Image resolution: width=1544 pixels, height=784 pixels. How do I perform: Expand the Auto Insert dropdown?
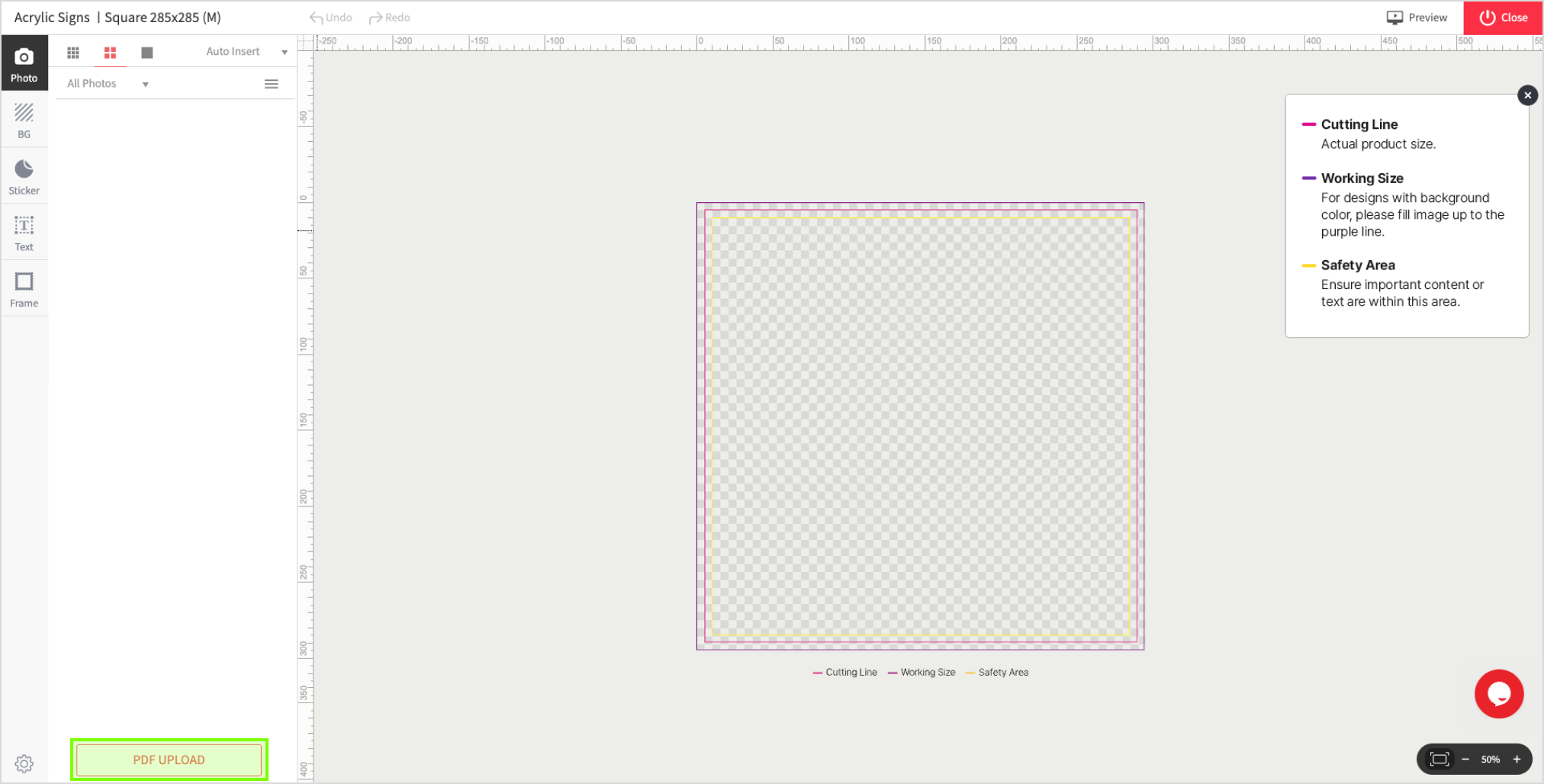coord(246,52)
